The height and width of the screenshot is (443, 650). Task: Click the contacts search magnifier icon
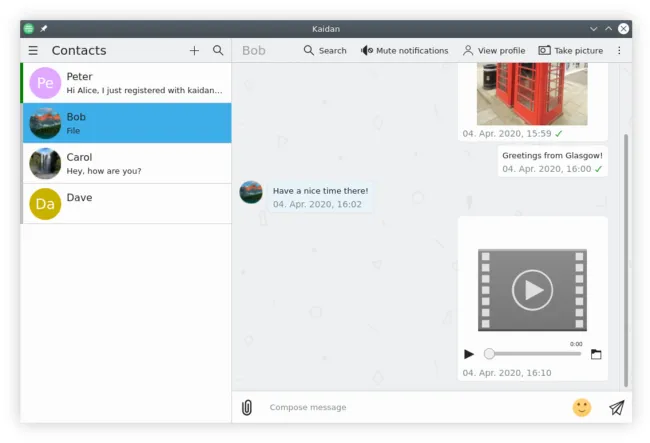point(218,50)
